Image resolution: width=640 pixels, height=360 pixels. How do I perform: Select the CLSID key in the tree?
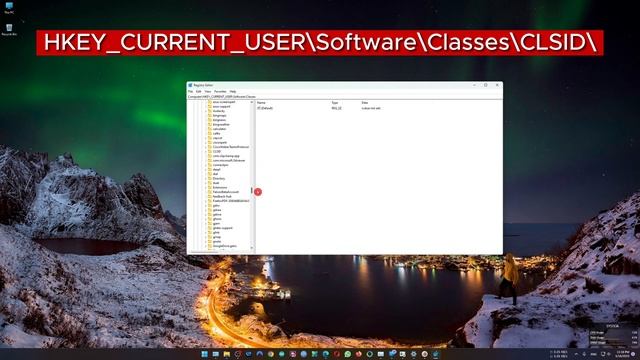(217, 151)
